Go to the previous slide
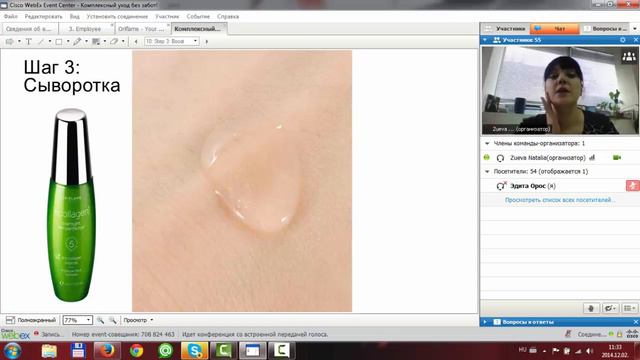Viewport: 640px width, 360px height. pyautogui.click(x=136, y=41)
